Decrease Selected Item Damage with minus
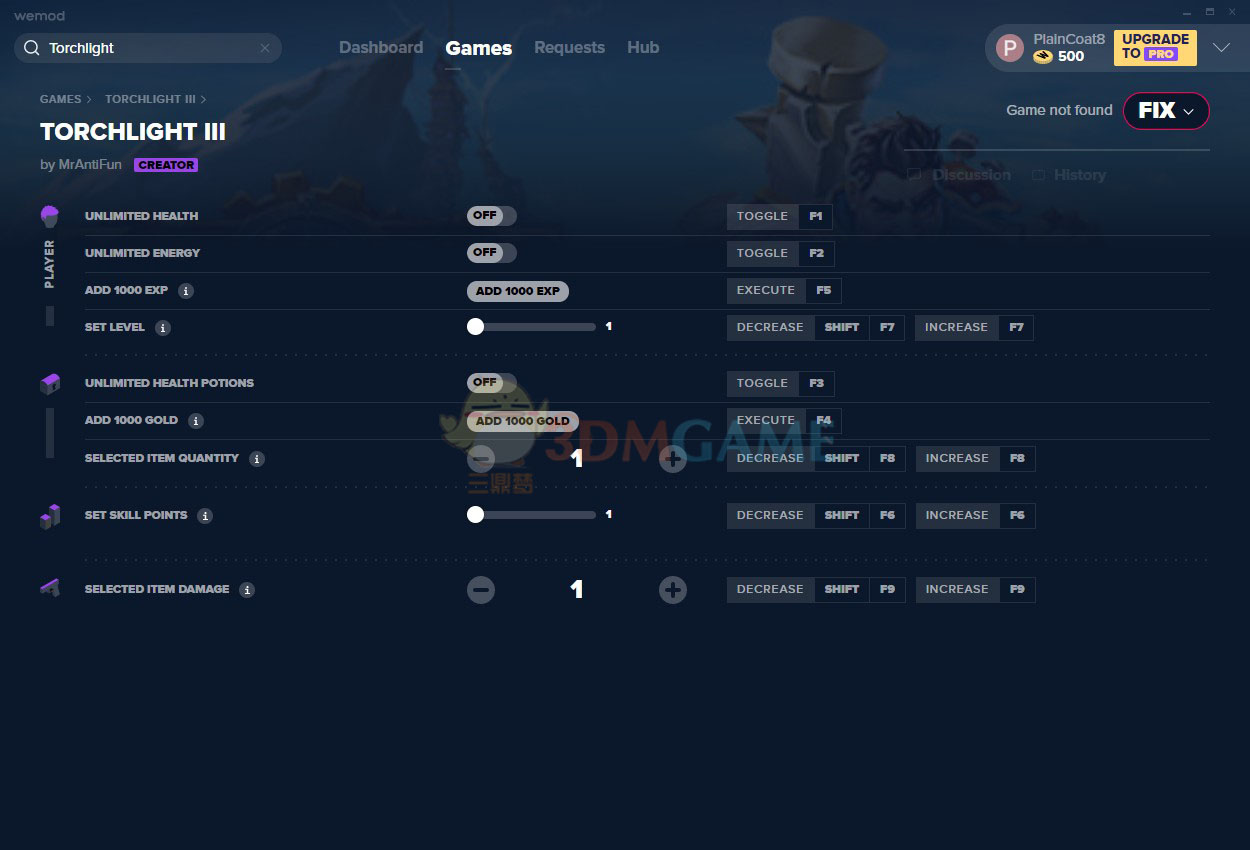 [x=481, y=590]
